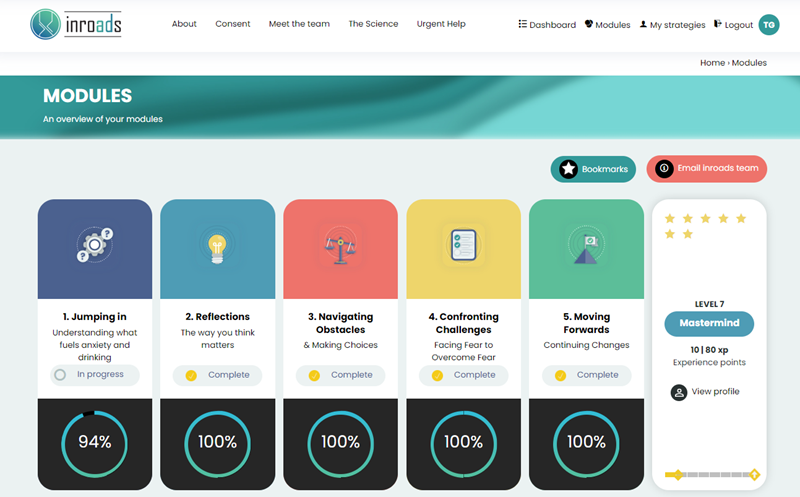
Task: Click the '10 | 80 xp' text
Action: (709, 350)
